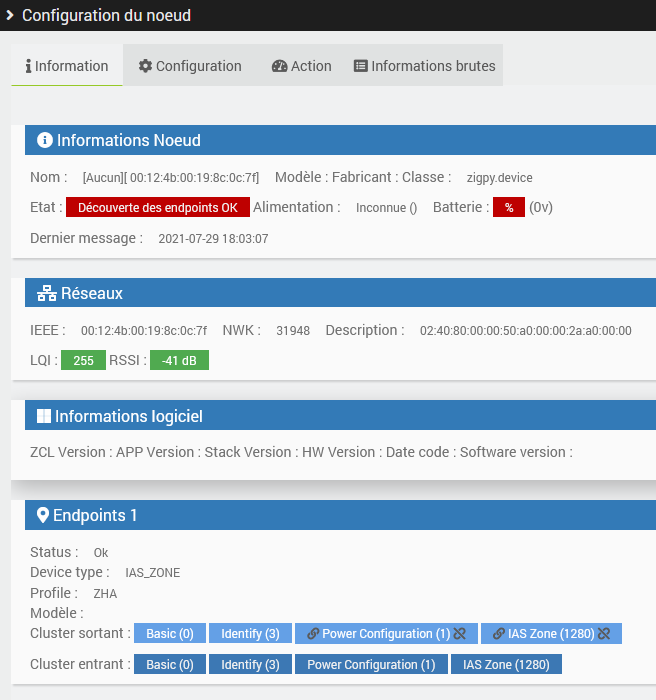Click the 'Informations logiciel' section header text
This screenshot has height=700, width=656.
(x=129, y=416)
